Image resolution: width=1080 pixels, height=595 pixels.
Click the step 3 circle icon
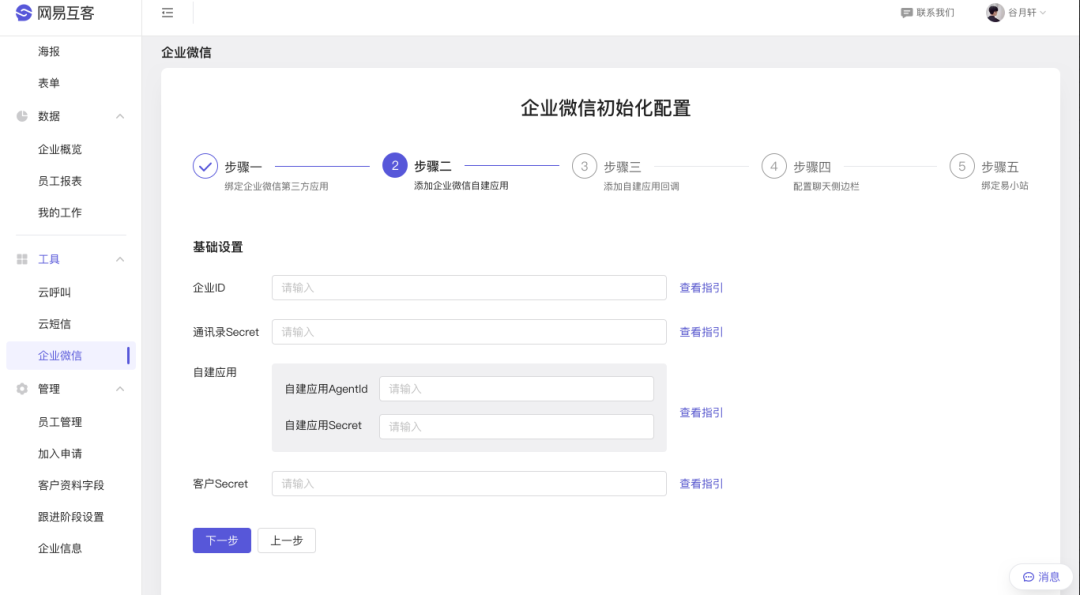[584, 166]
